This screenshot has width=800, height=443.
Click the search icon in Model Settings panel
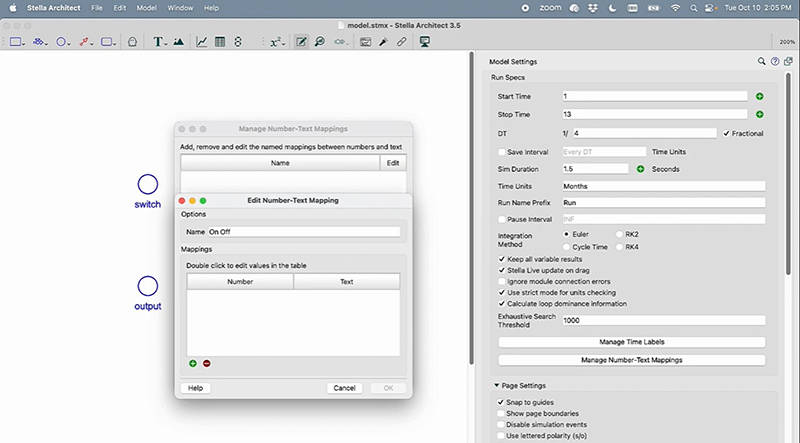pos(762,61)
